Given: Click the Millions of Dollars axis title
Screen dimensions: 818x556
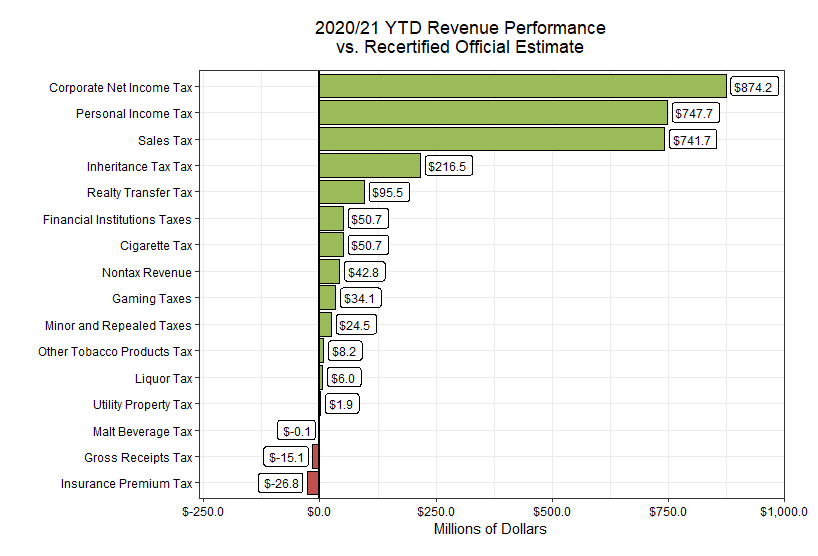Looking at the screenshot, I should (x=490, y=529).
